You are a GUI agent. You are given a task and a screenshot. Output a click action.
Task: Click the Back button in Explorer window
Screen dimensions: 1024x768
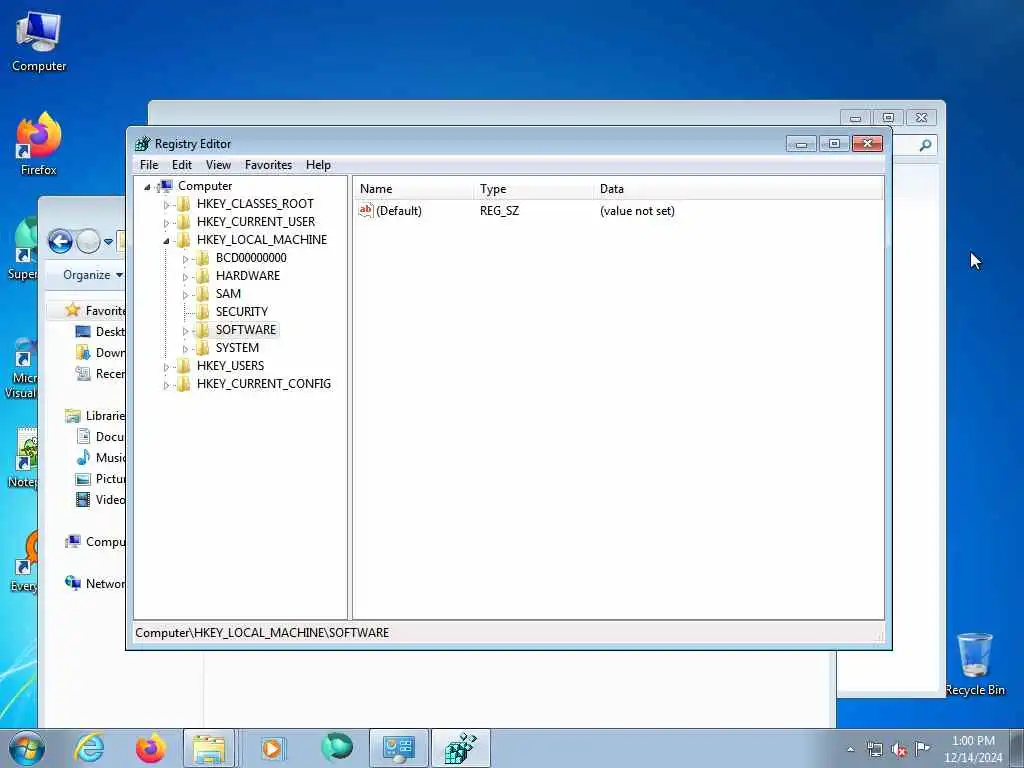(x=60, y=241)
